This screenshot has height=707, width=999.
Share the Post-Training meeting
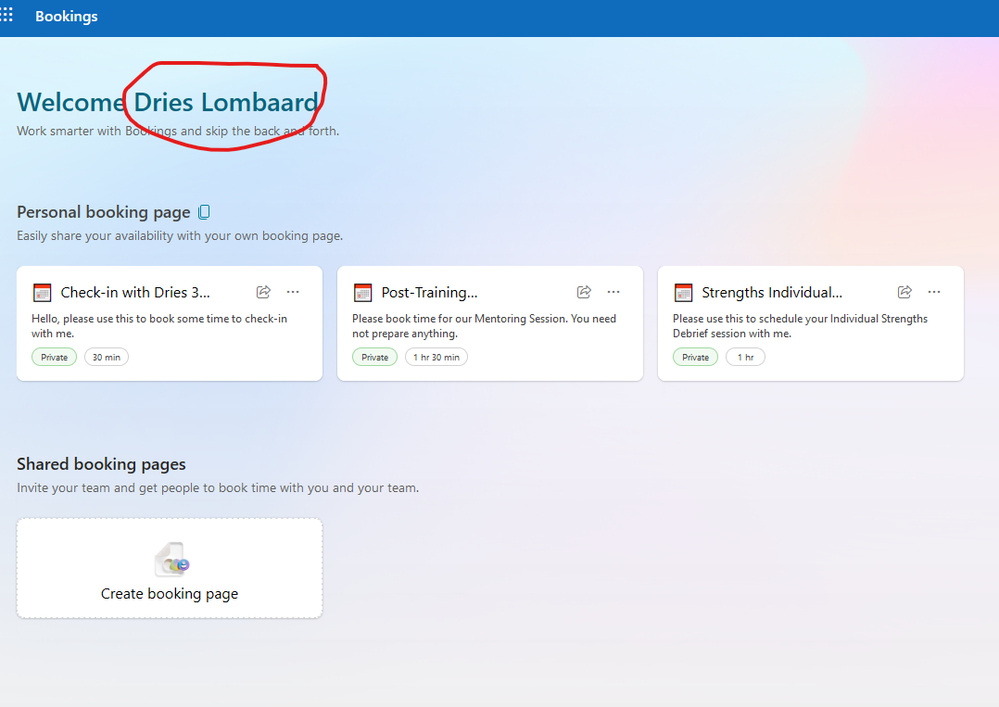click(584, 292)
